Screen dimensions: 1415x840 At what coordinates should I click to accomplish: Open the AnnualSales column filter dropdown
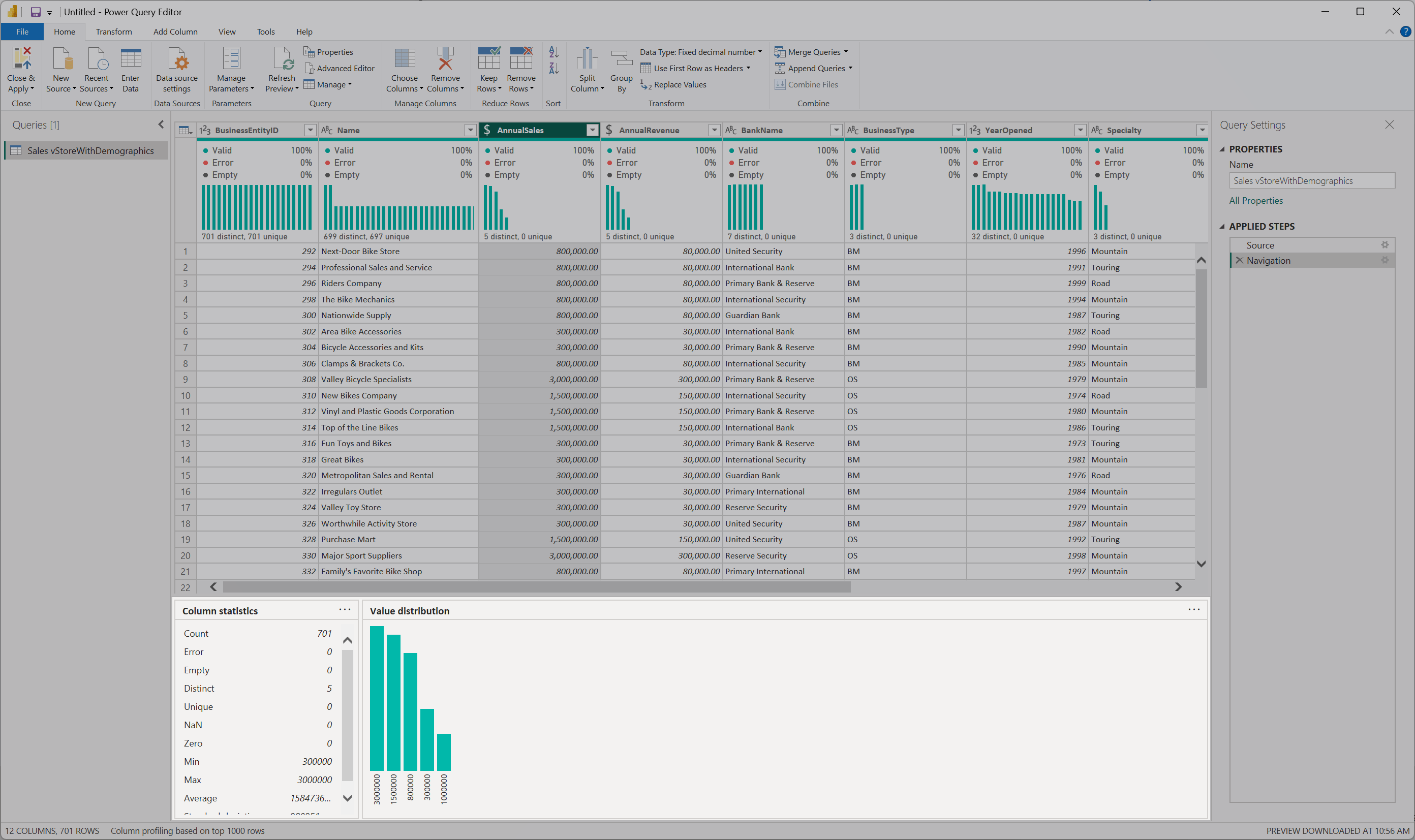pos(592,130)
